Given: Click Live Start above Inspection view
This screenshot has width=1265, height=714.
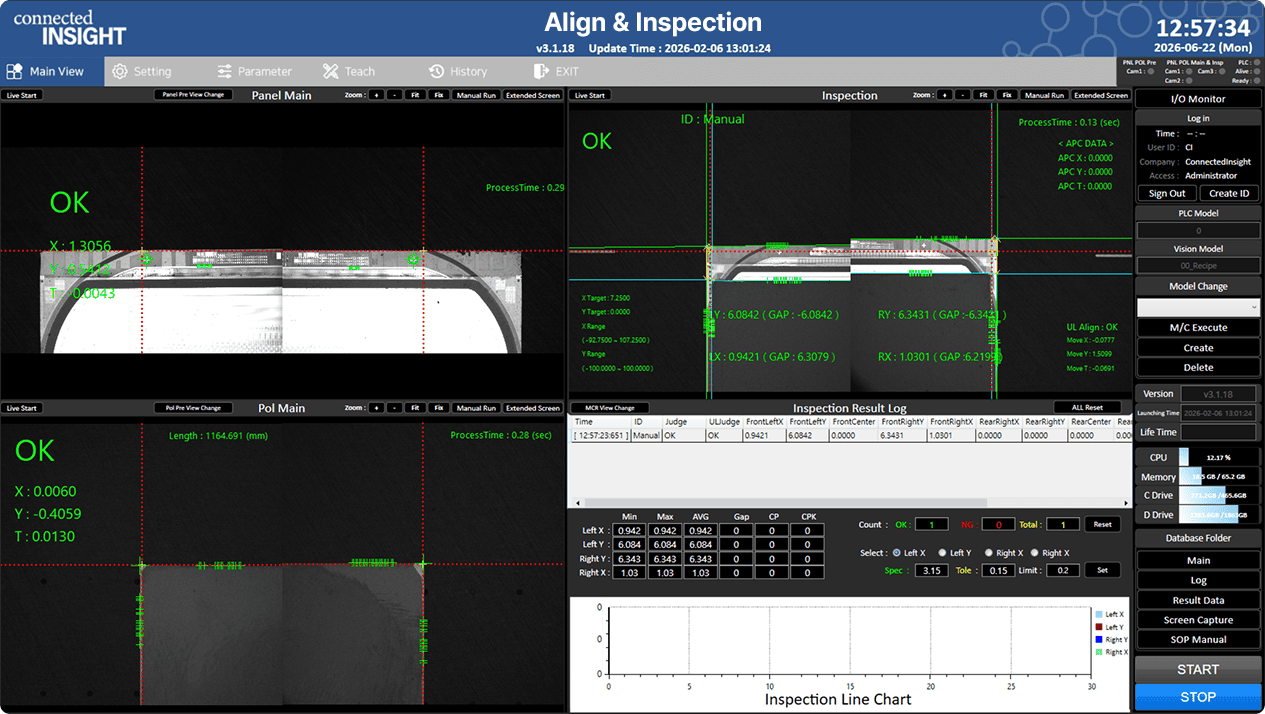Looking at the screenshot, I should [589, 95].
